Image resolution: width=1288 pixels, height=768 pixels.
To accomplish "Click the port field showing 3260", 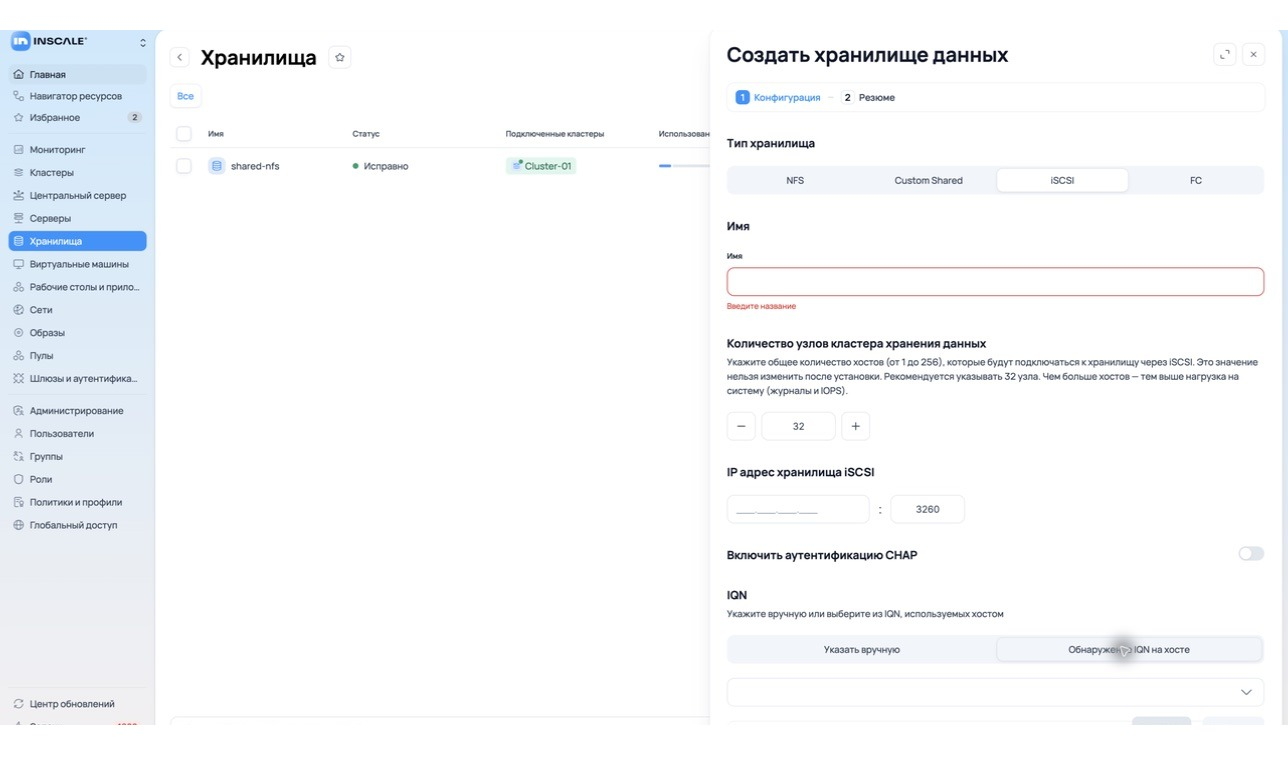I will 928,509.
